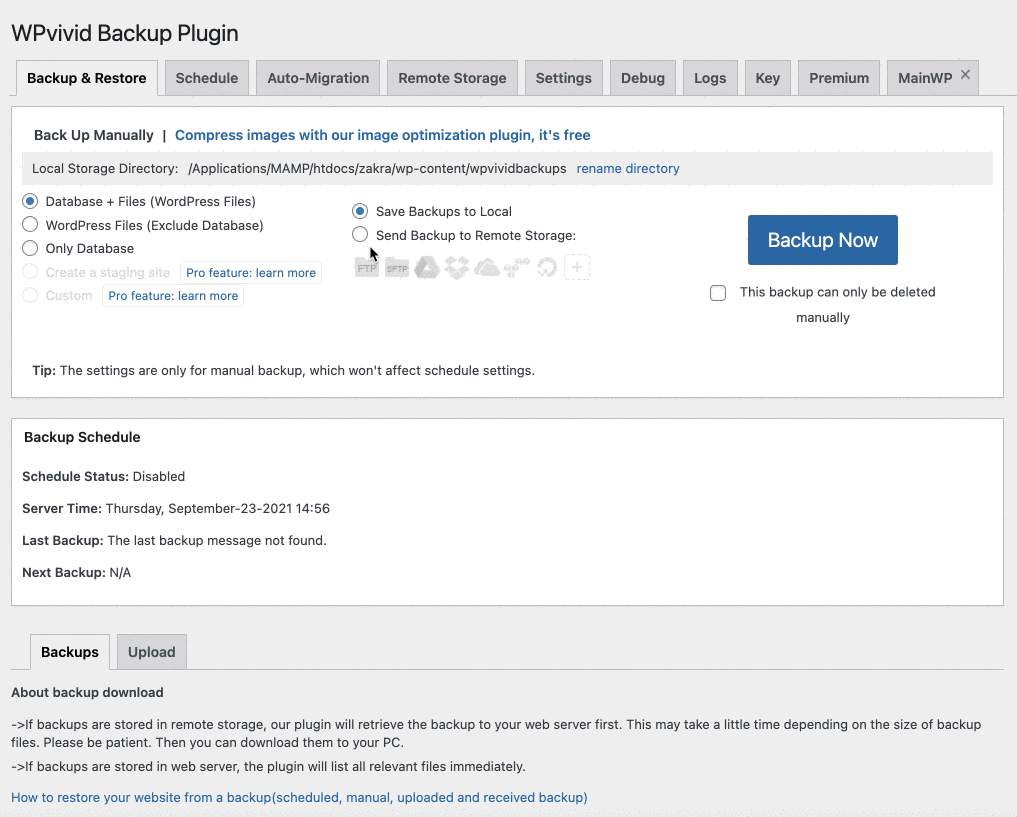Choose the Google Drive storage icon
This screenshot has width=1017, height=817.
click(427, 267)
